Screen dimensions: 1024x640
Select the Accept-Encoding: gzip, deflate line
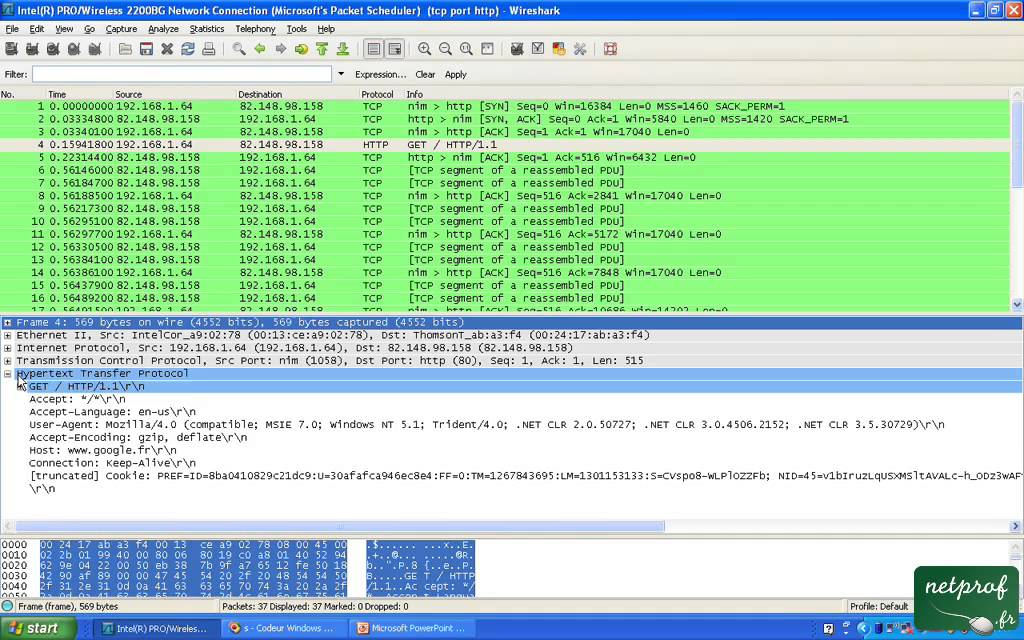(138, 438)
